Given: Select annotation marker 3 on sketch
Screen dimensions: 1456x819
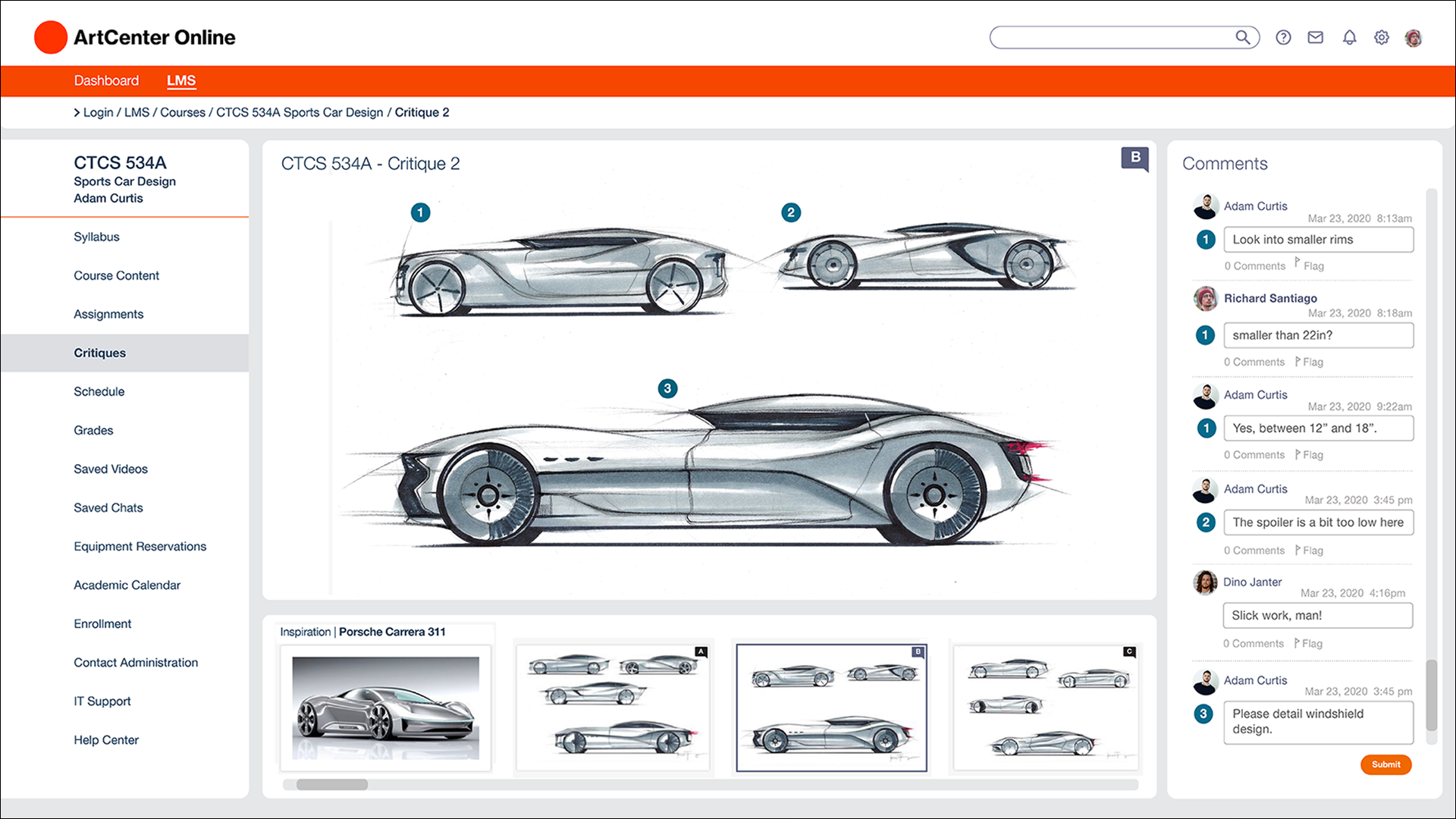Looking at the screenshot, I should coord(667,388).
